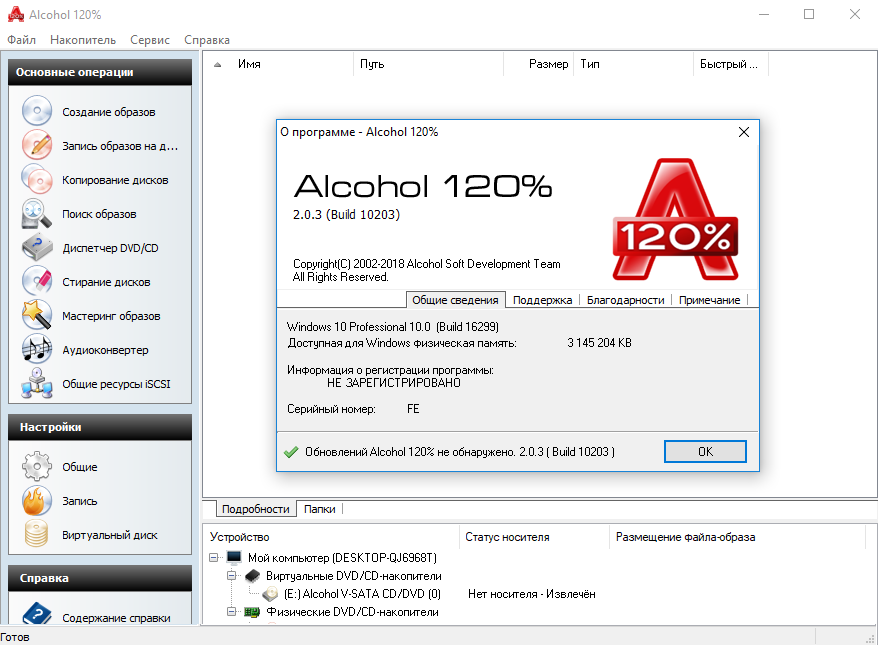Image resolution: width=878 pixels, height=645 pixels.
Task: Click the Быстрый column header
Action: [730, 64]
